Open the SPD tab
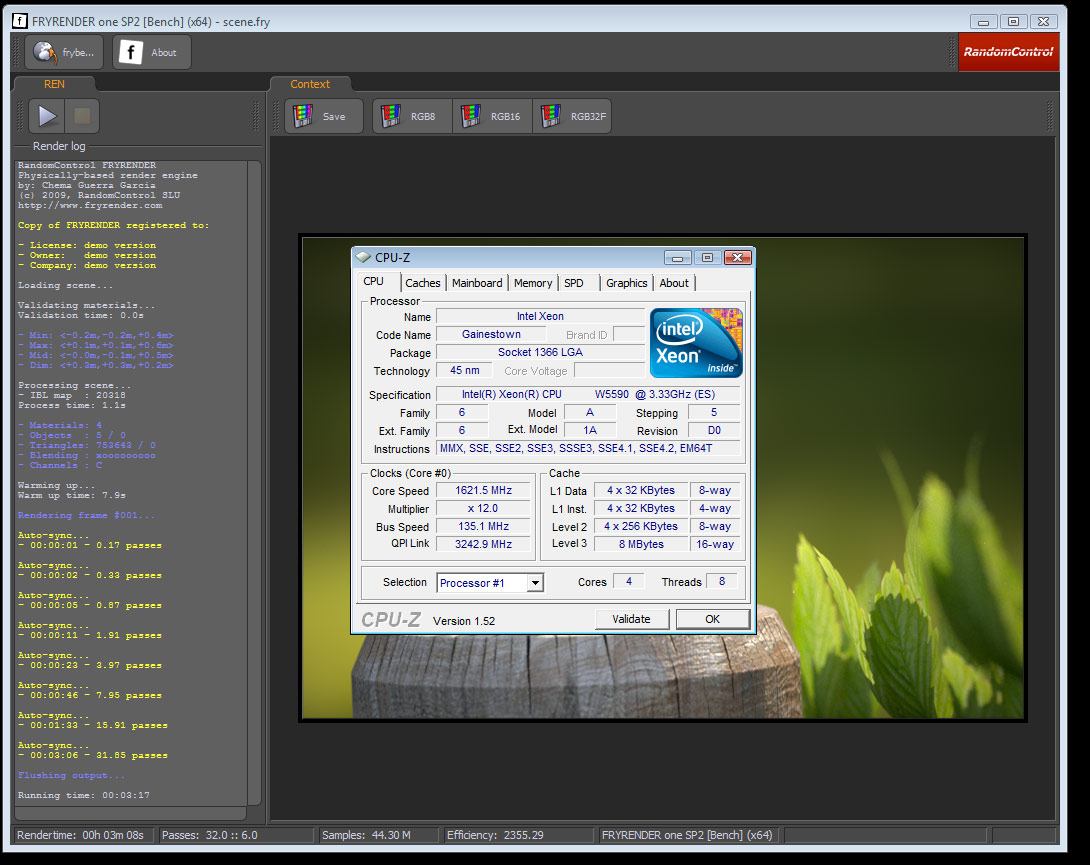 coord(574,283)
